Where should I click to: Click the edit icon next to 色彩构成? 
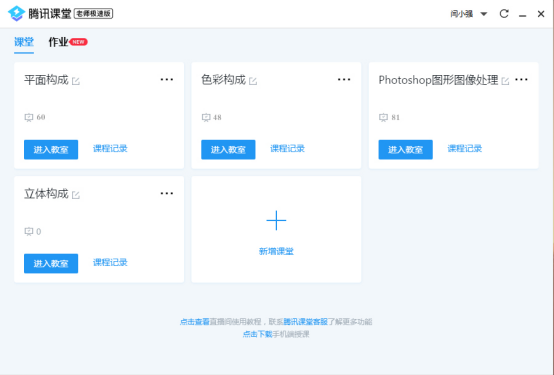pyautogui.click(x=253, y=81)
